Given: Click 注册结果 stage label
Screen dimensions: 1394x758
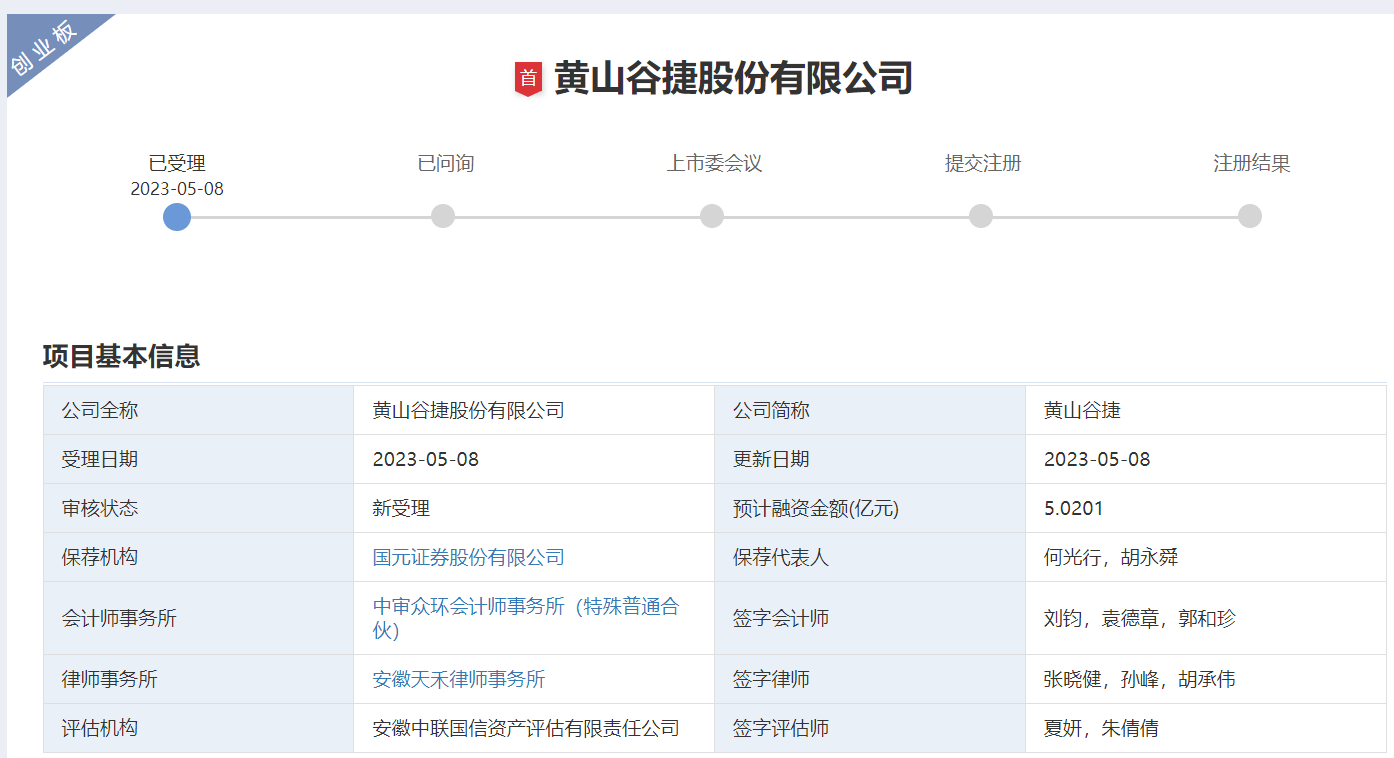Looking at the screenshot, I should click(1252, 163).
